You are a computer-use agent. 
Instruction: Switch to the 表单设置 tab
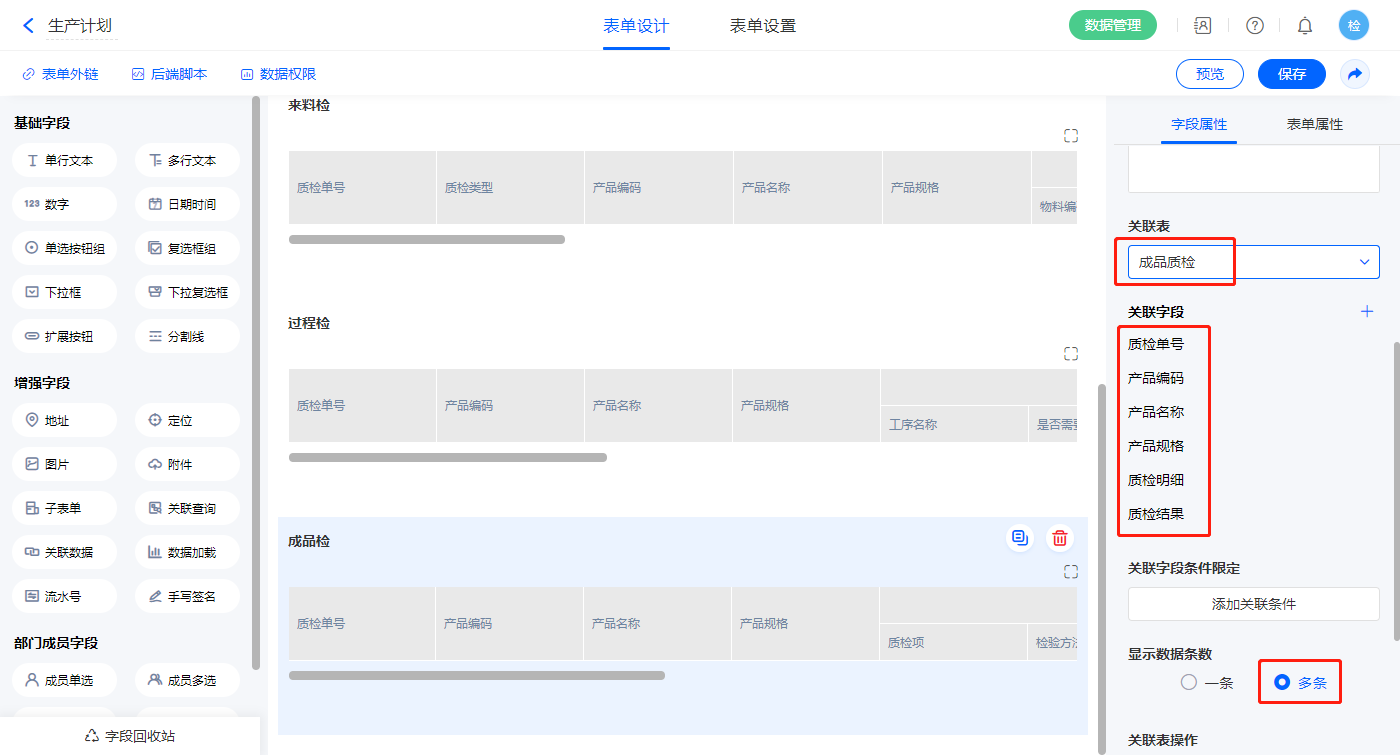tap(762, 26)
